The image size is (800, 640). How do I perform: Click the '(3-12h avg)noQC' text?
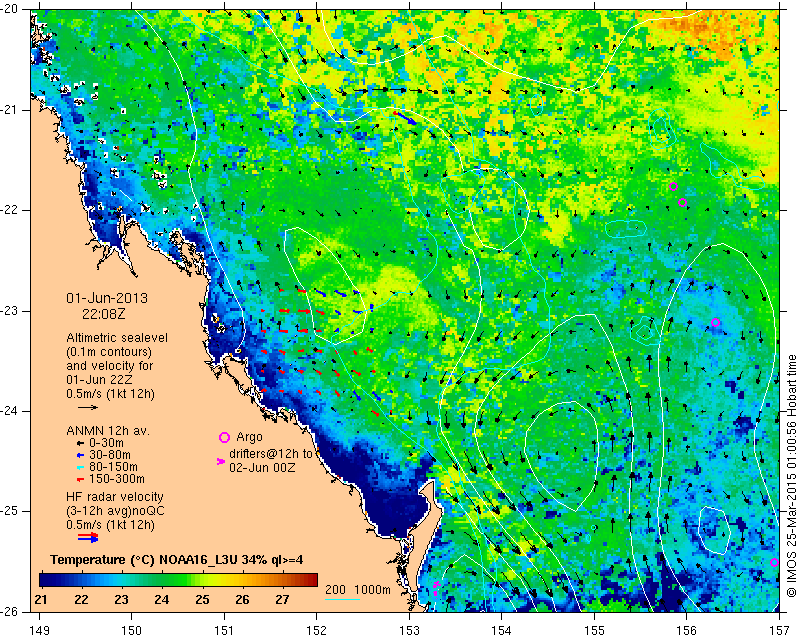pos(115,511)
